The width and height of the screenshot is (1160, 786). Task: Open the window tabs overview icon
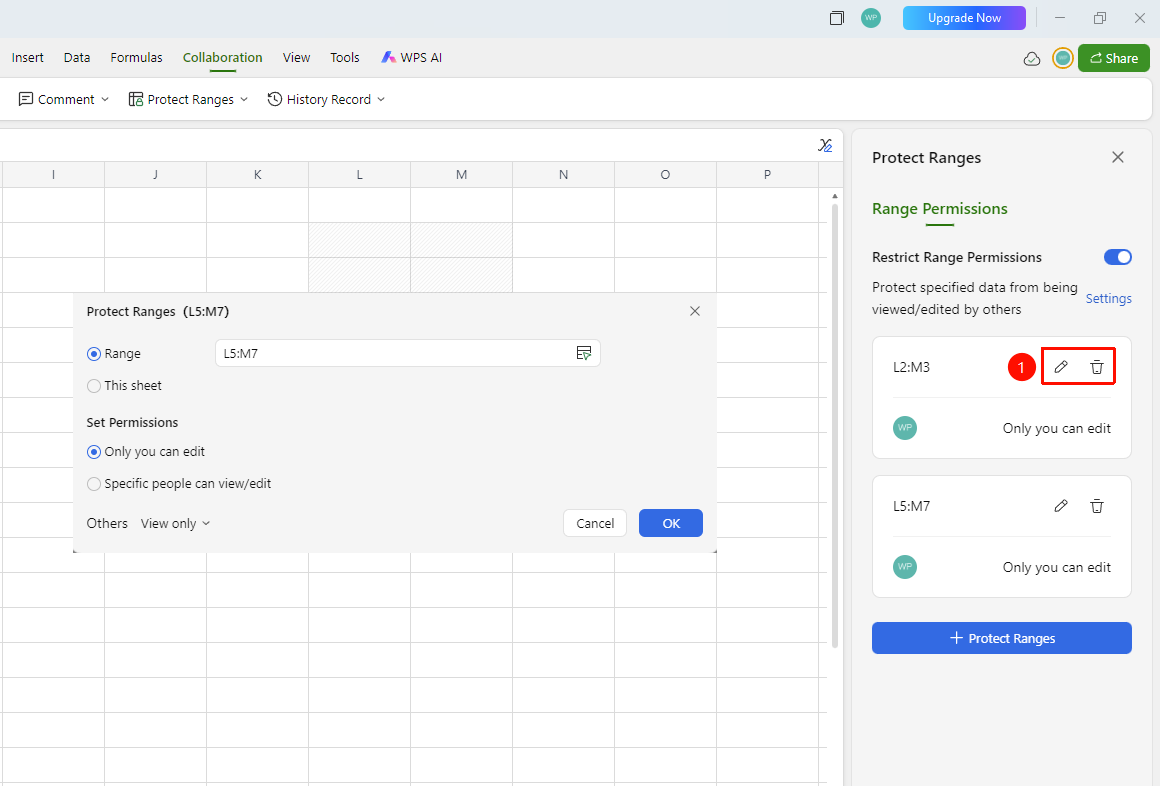pyautogui.click(x=837, y=18)
